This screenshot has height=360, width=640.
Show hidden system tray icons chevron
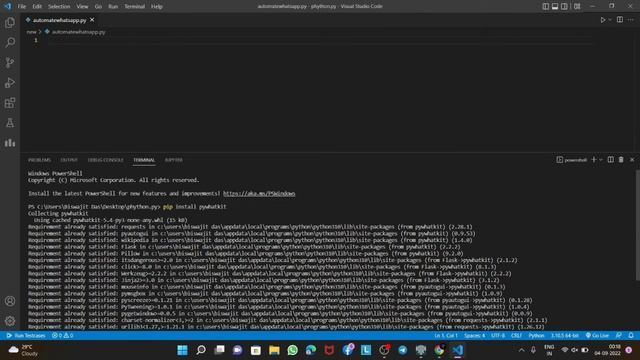pyautogui.click(x=521, y=350)
